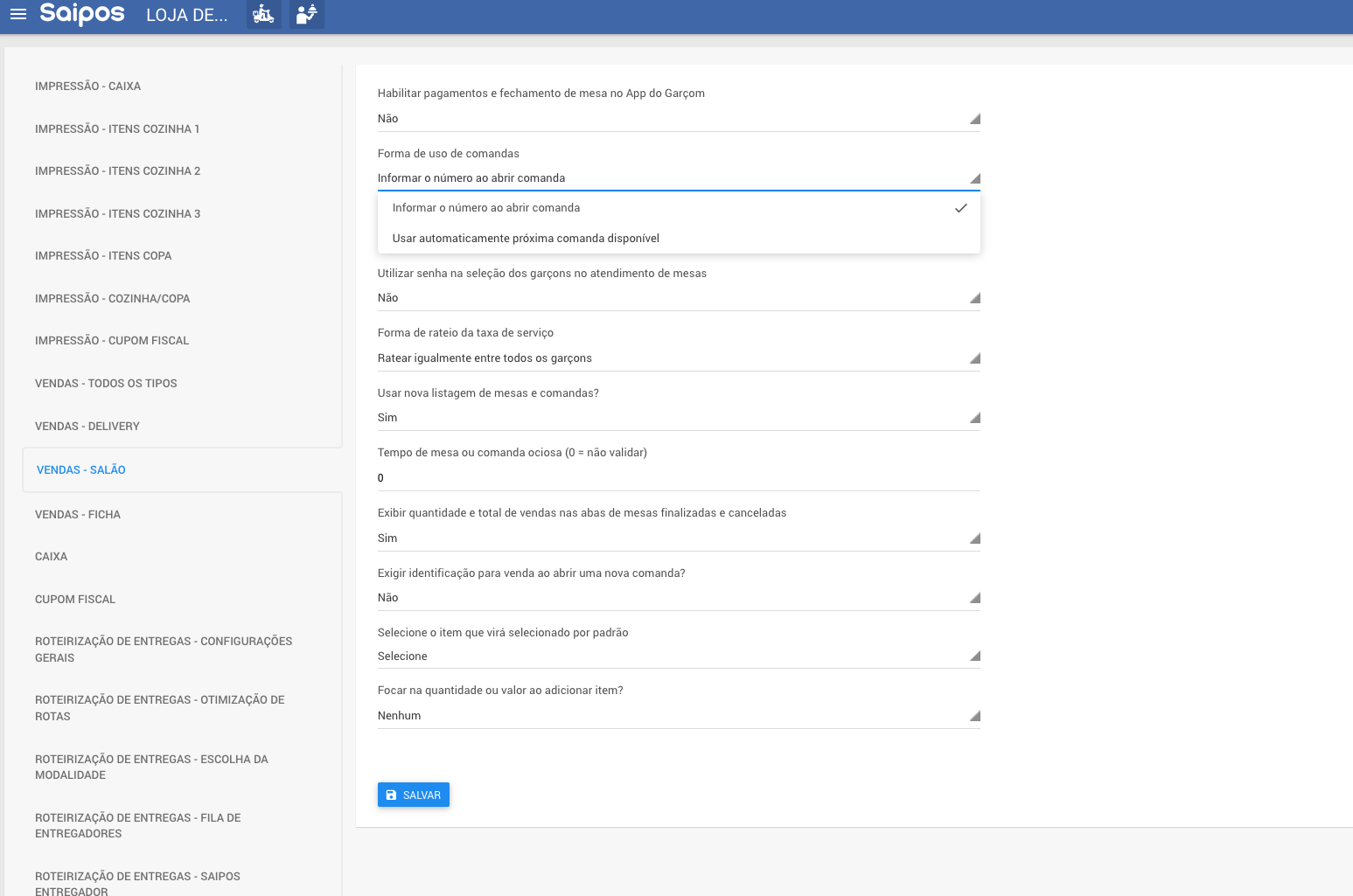This screenshot has width=1353, height=896.
Task: Select 'Informar o número ao abrir comanda' option
Action: [x=486, y=208]
